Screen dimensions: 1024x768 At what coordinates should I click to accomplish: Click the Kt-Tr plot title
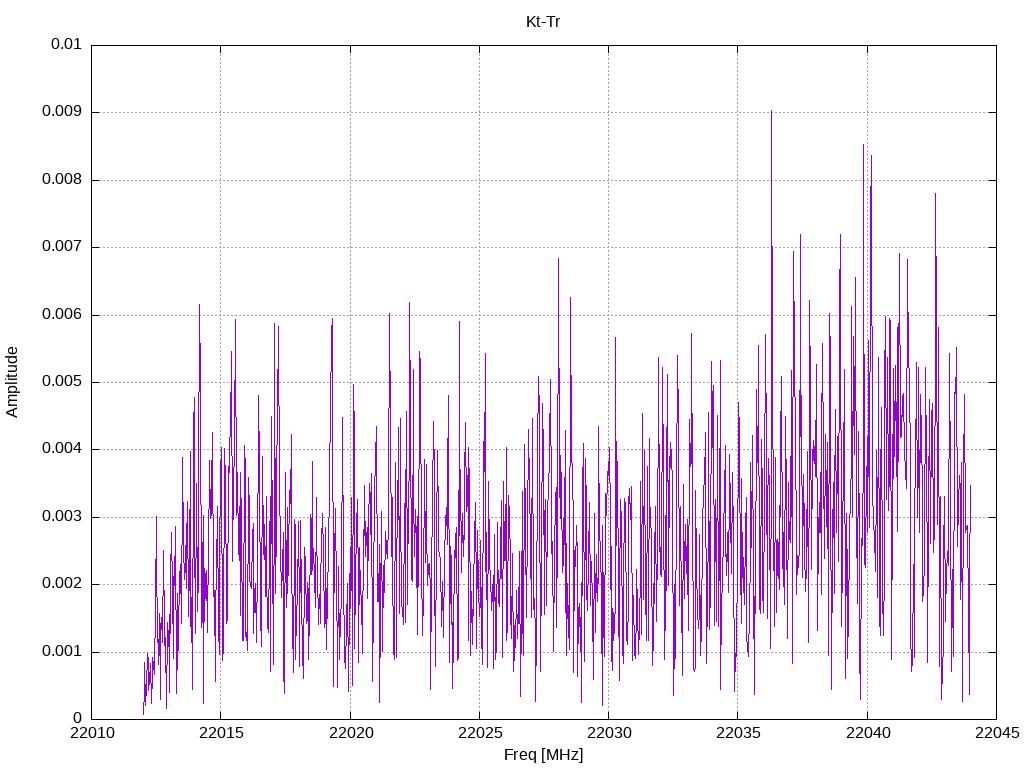point(543,22)
